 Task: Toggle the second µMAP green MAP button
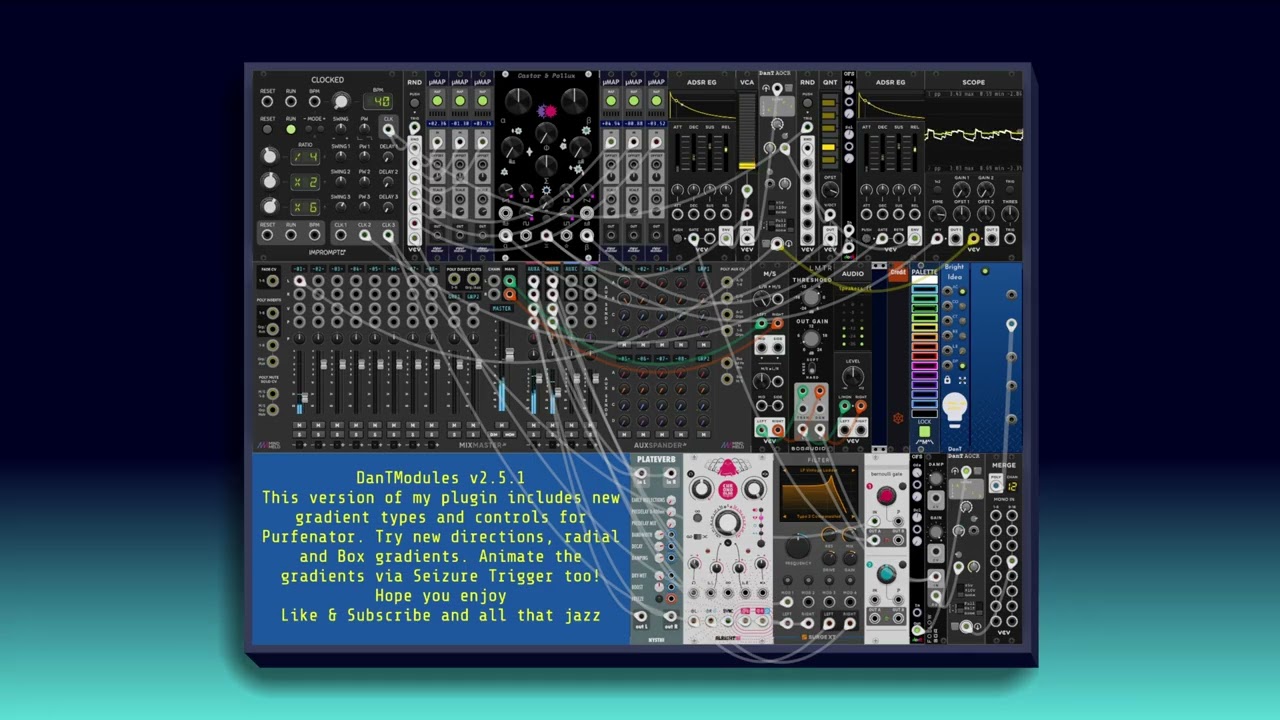460,101
